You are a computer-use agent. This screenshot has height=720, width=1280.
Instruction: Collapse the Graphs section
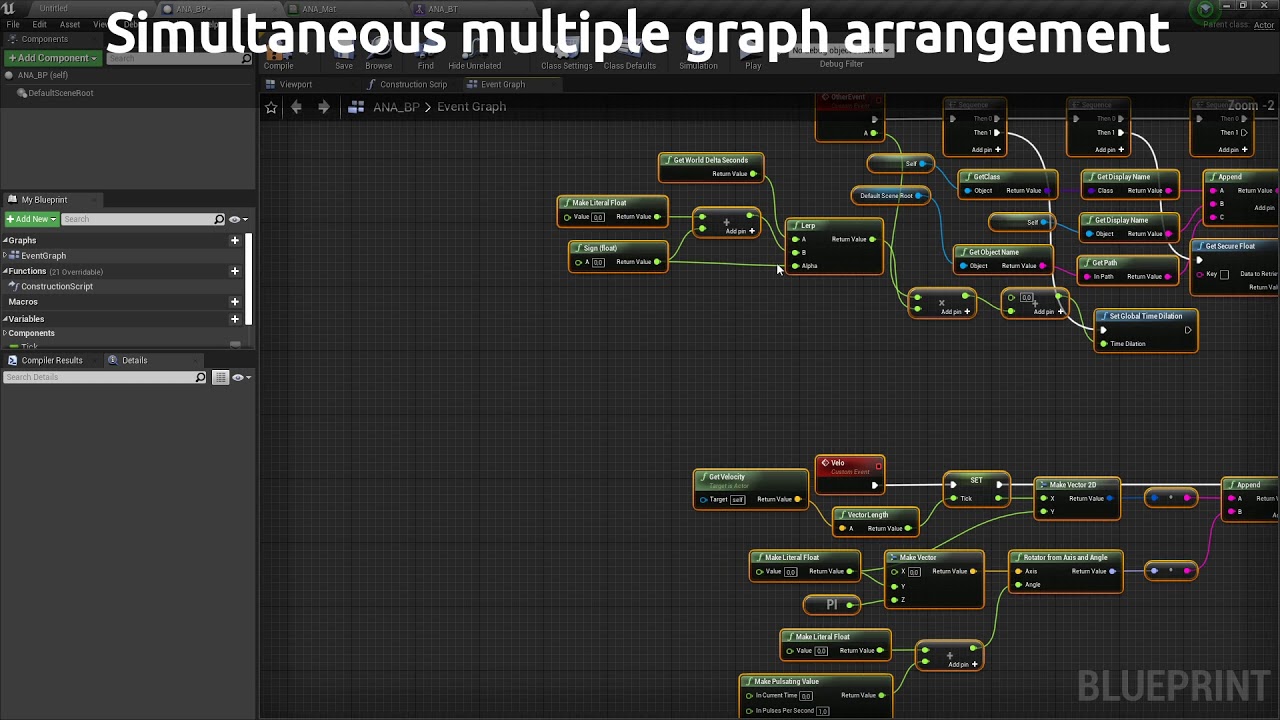[5, 240]
